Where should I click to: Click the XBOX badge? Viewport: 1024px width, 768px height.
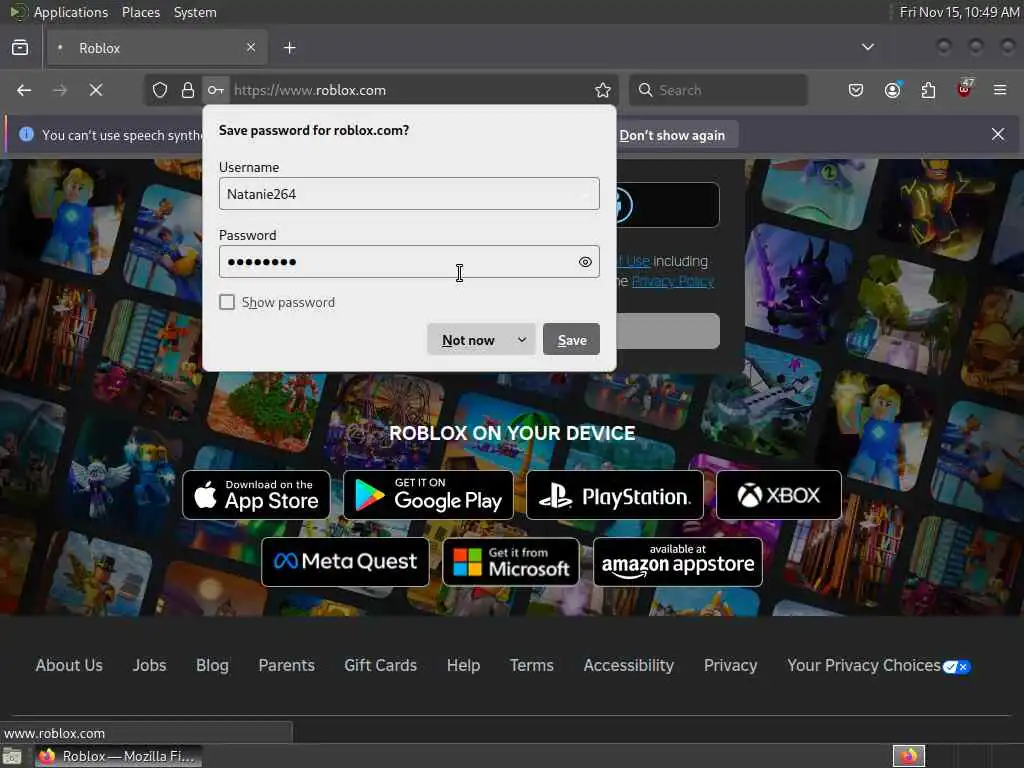click(779, 495)
